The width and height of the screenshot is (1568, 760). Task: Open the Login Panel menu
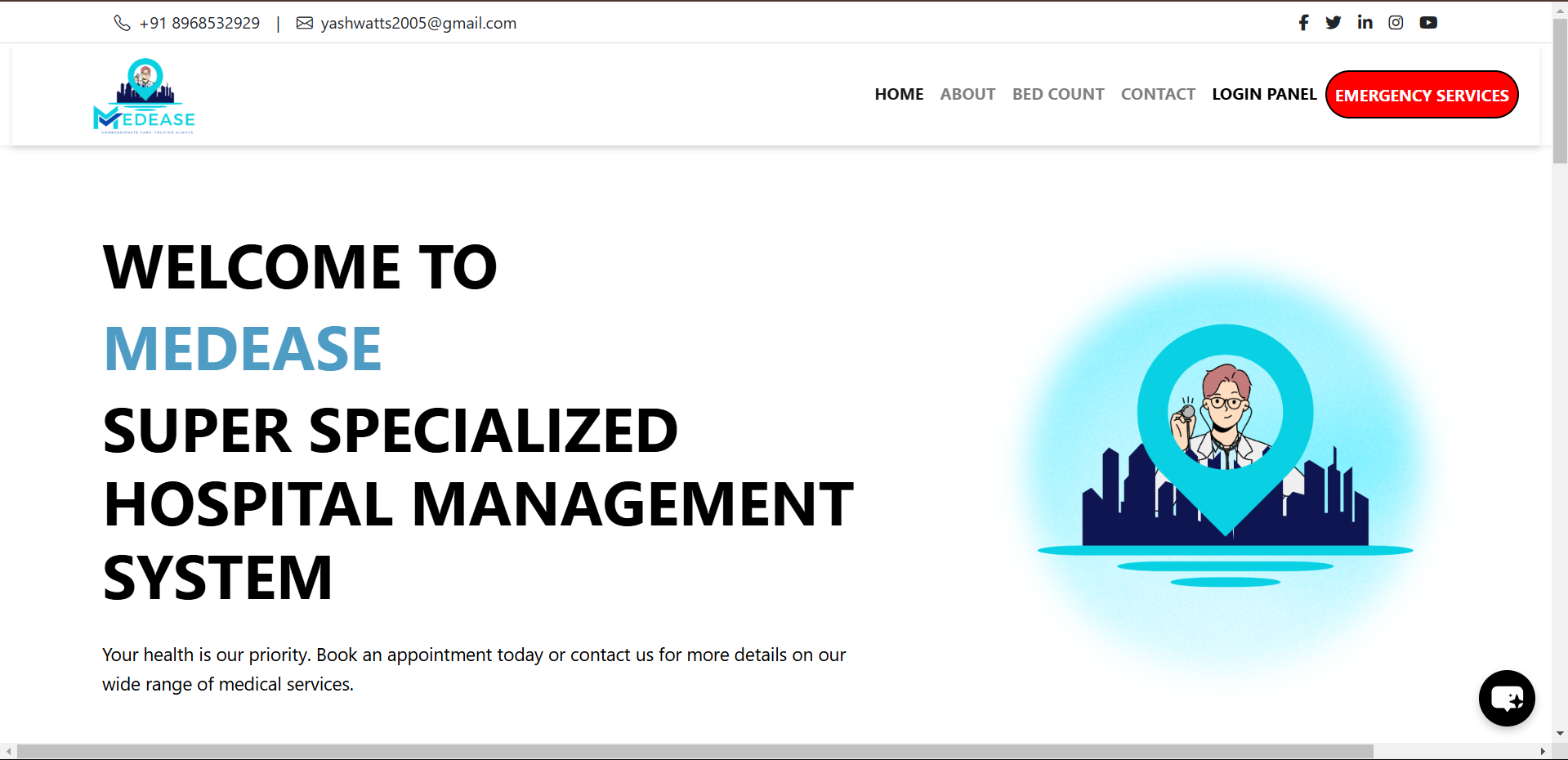point(1264,94)
